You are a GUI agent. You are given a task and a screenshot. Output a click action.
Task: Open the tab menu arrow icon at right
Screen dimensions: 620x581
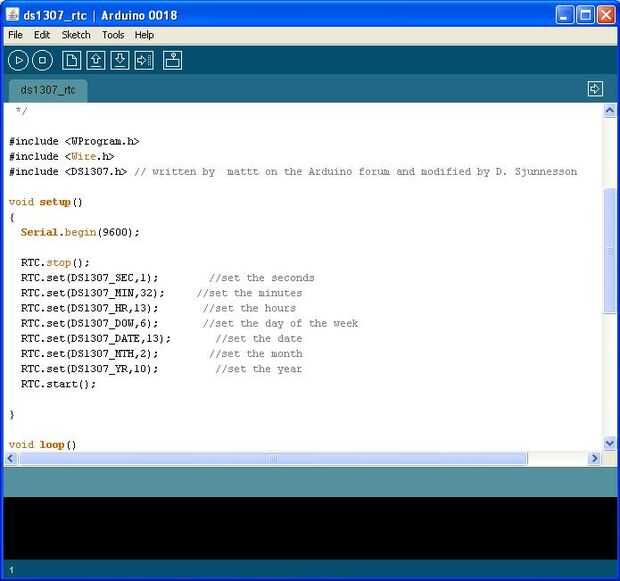point(595,89)
